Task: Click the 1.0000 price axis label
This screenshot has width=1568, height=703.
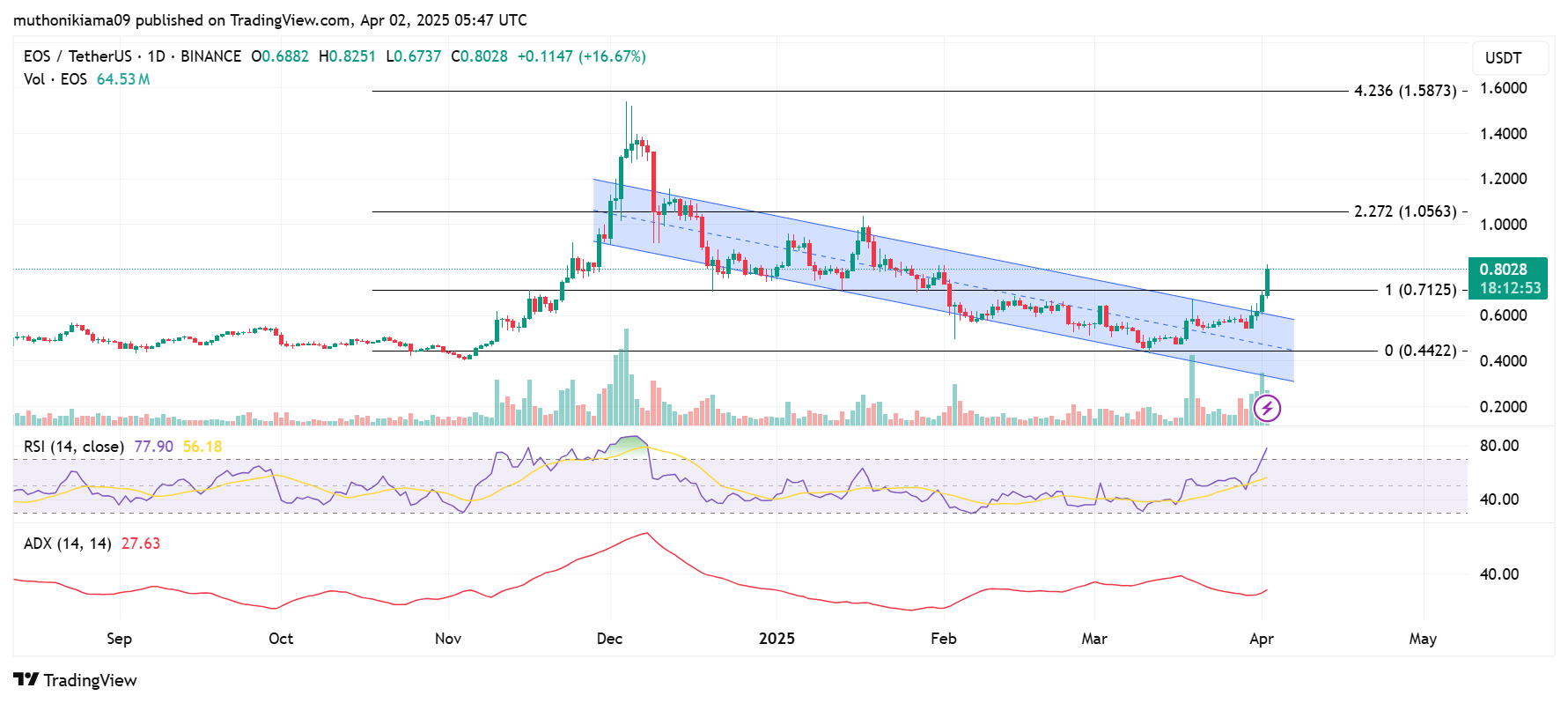Action: click(1503, 225)
